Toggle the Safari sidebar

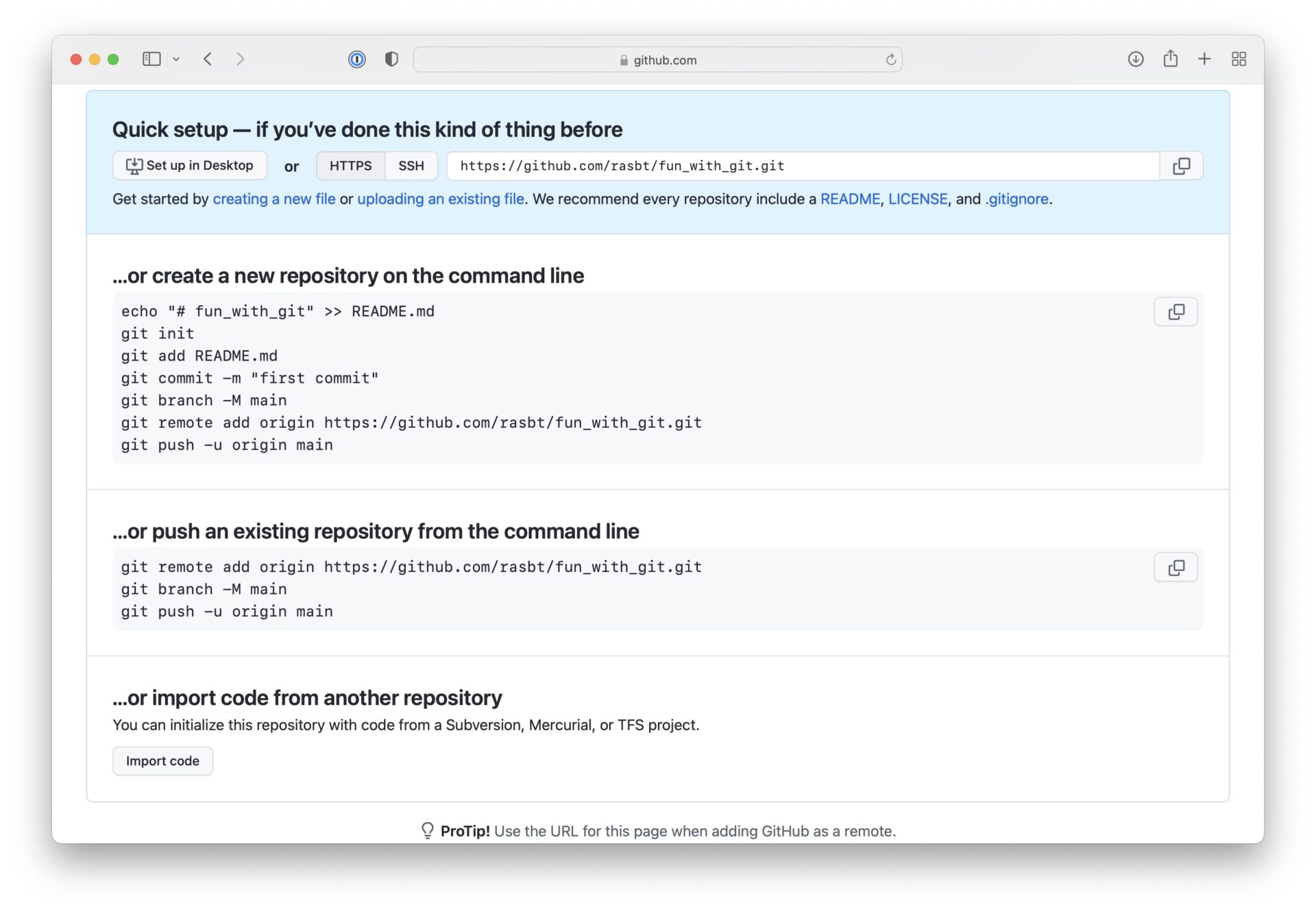(152, 58)
